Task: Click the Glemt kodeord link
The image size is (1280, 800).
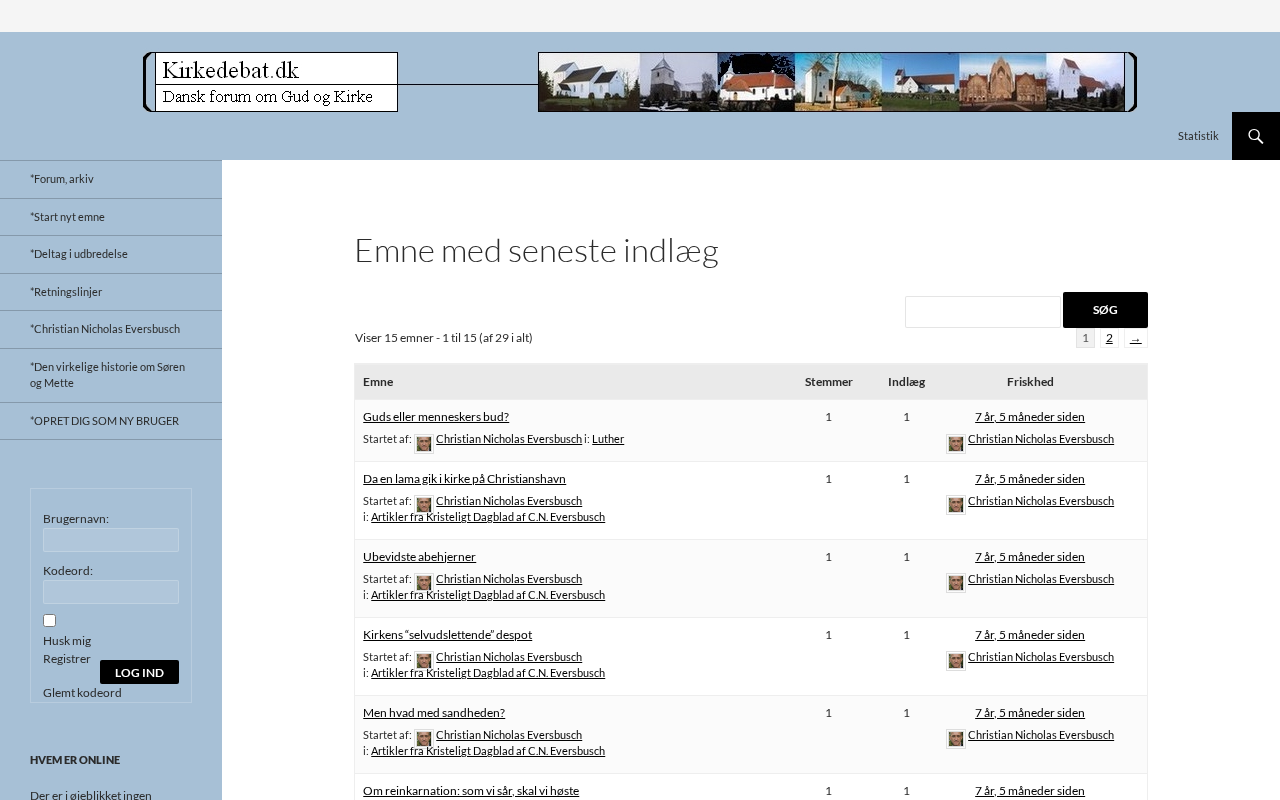Action: 82,693
